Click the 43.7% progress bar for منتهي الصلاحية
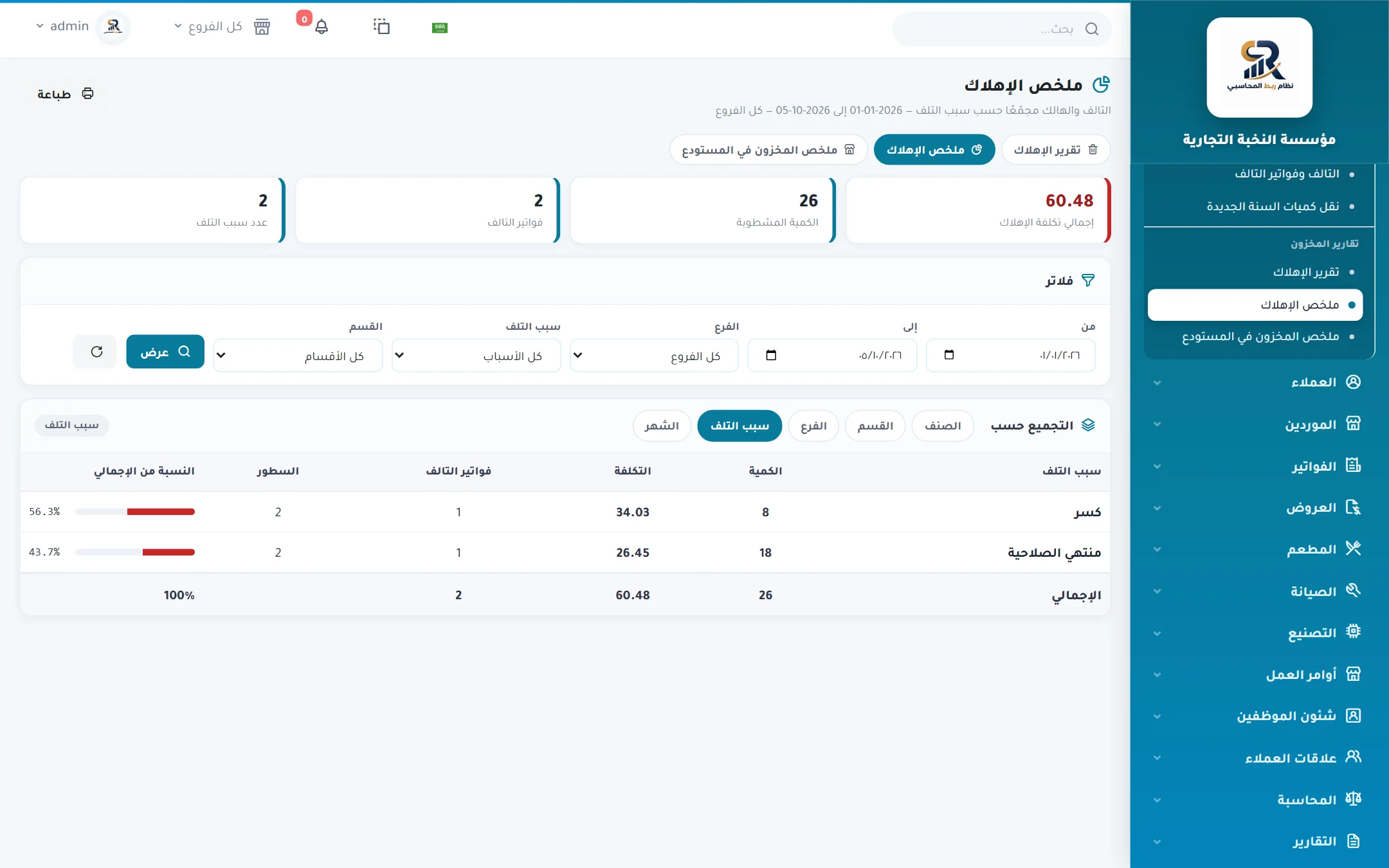This screenshot has height=868, width=1389. pos(135,552)
